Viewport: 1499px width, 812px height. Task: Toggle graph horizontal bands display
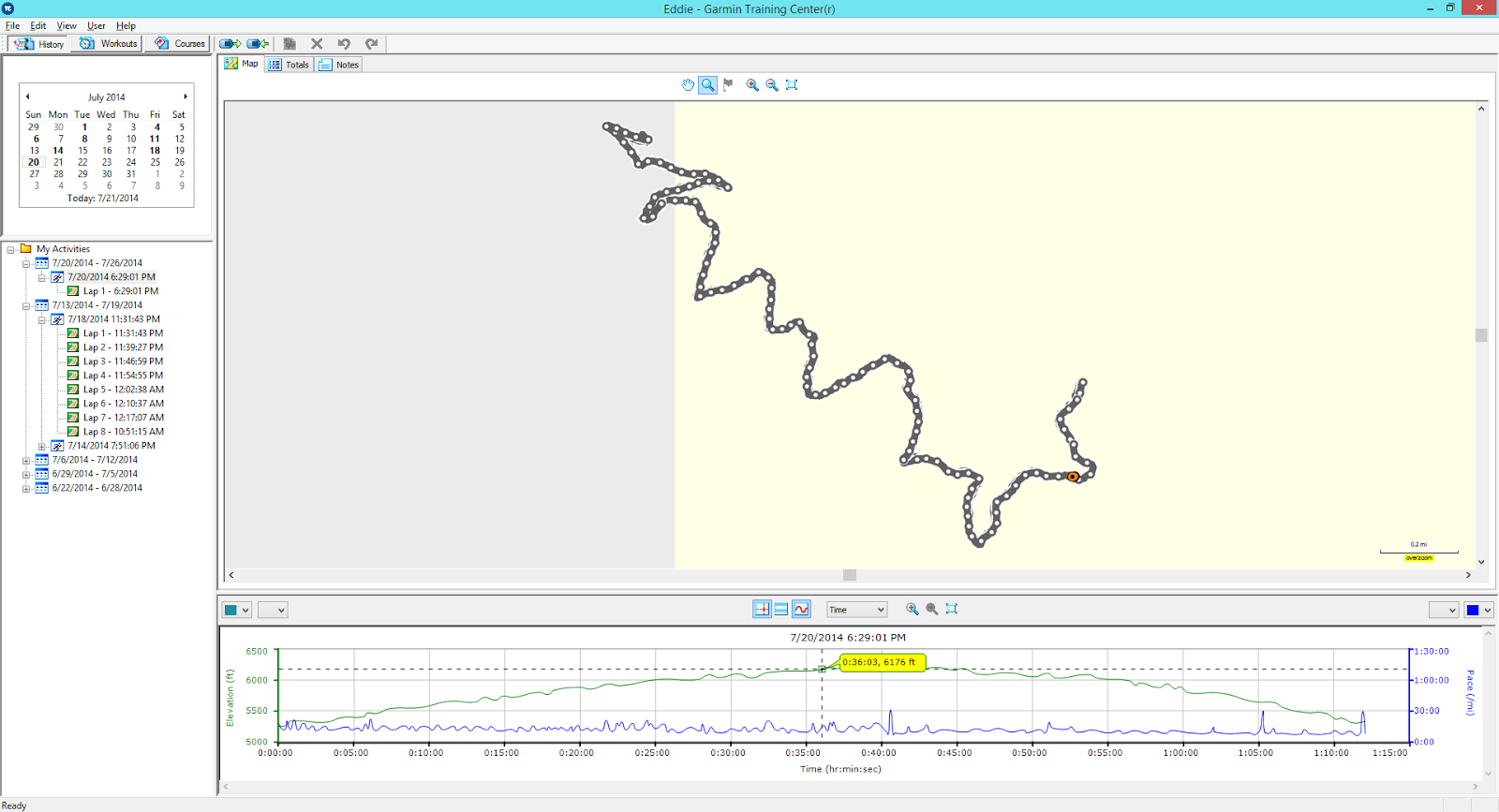click(x=781, y=609)
